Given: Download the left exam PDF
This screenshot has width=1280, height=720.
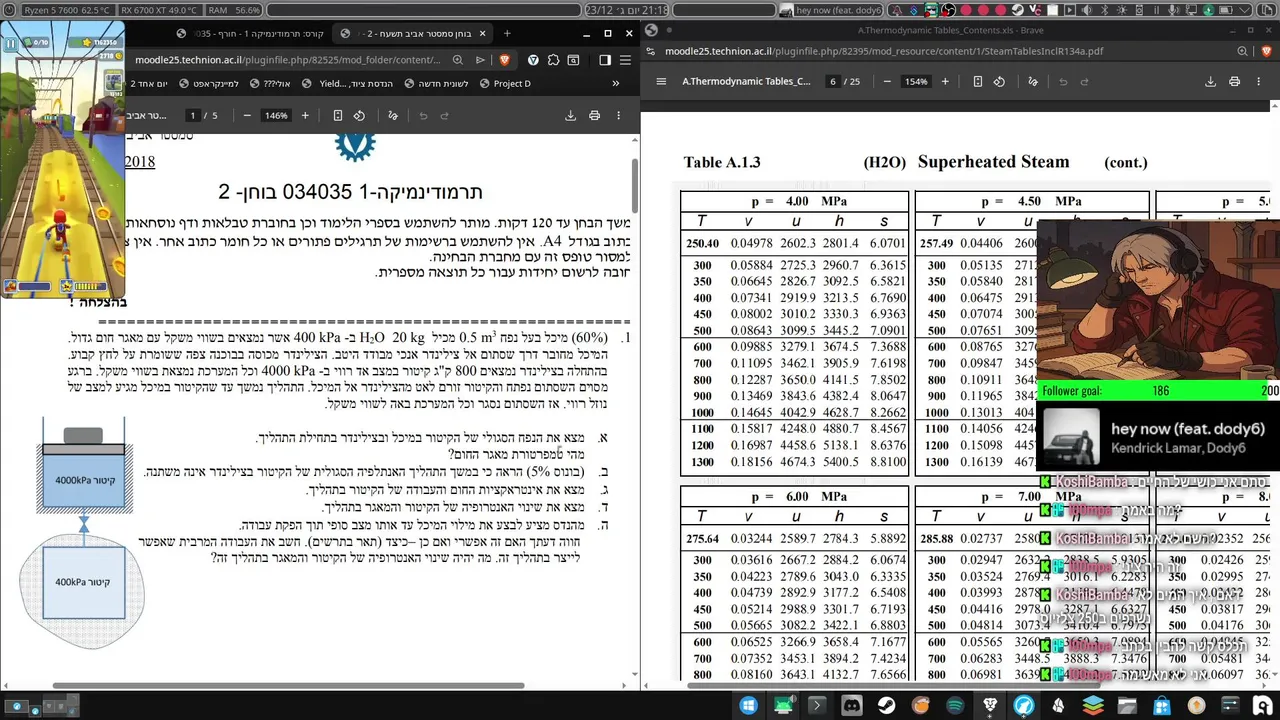Looking at the screenshot, I should 570,116.
